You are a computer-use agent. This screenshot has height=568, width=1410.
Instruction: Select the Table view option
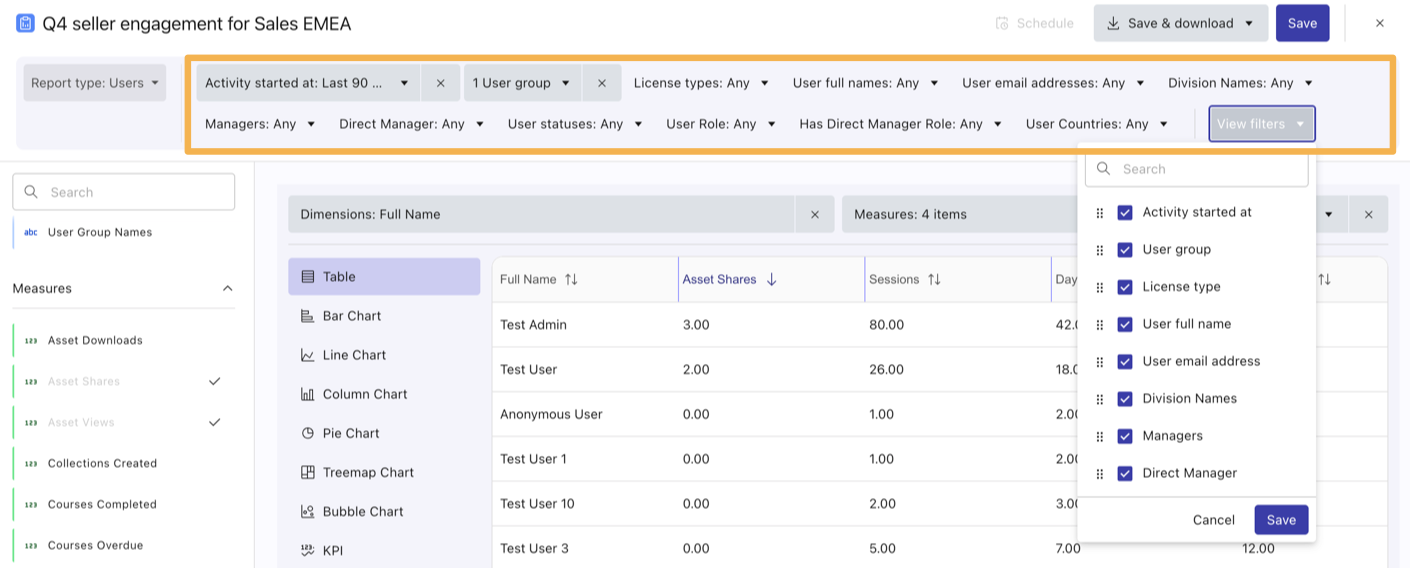click(x=384, y=277)
